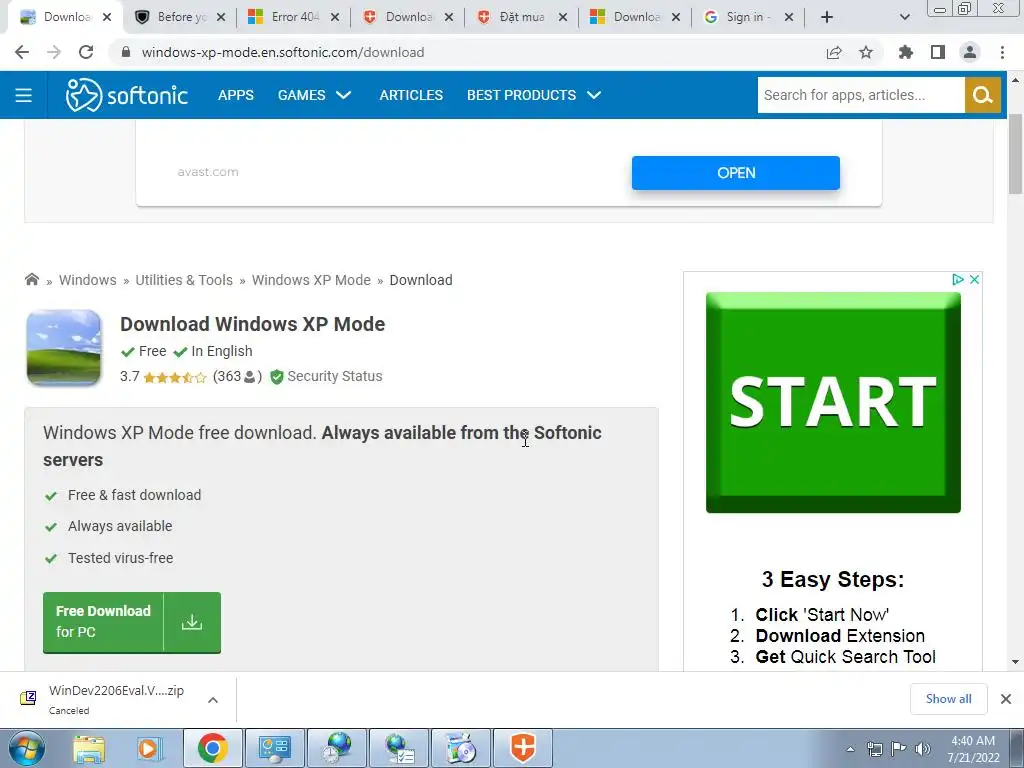Click the orange search magnifier button
This screenshot has height=768, width=1024.
[x=983, y=95]
